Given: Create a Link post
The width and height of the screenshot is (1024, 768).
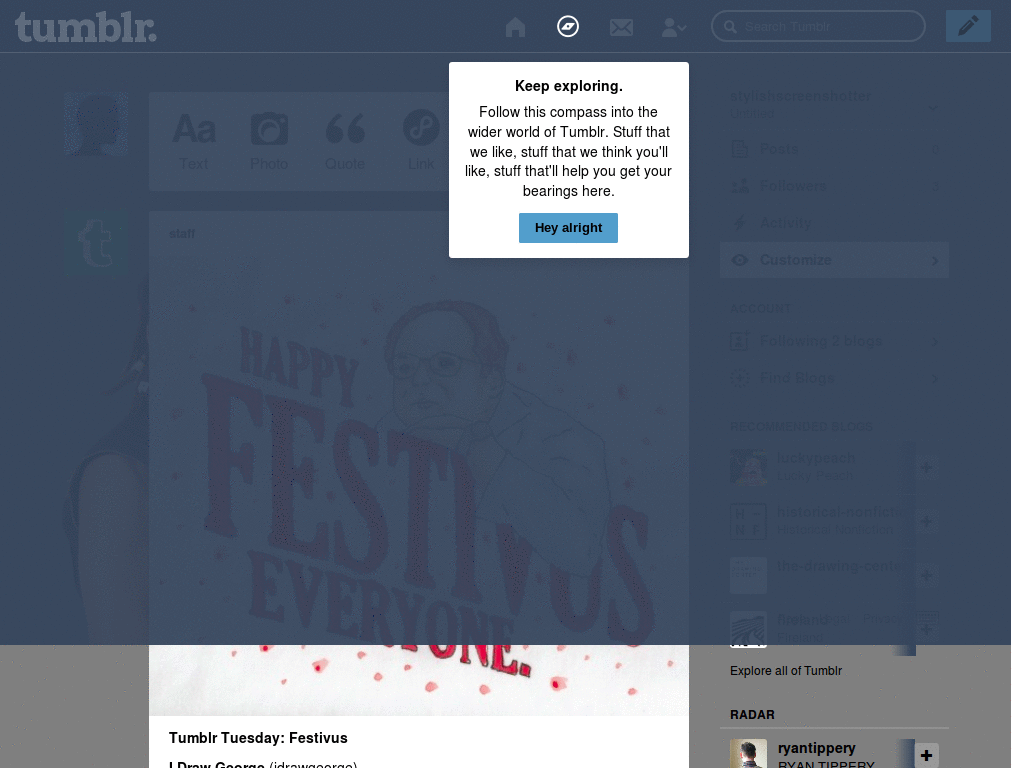Looking at the screenshot, I should click(421, 140).
